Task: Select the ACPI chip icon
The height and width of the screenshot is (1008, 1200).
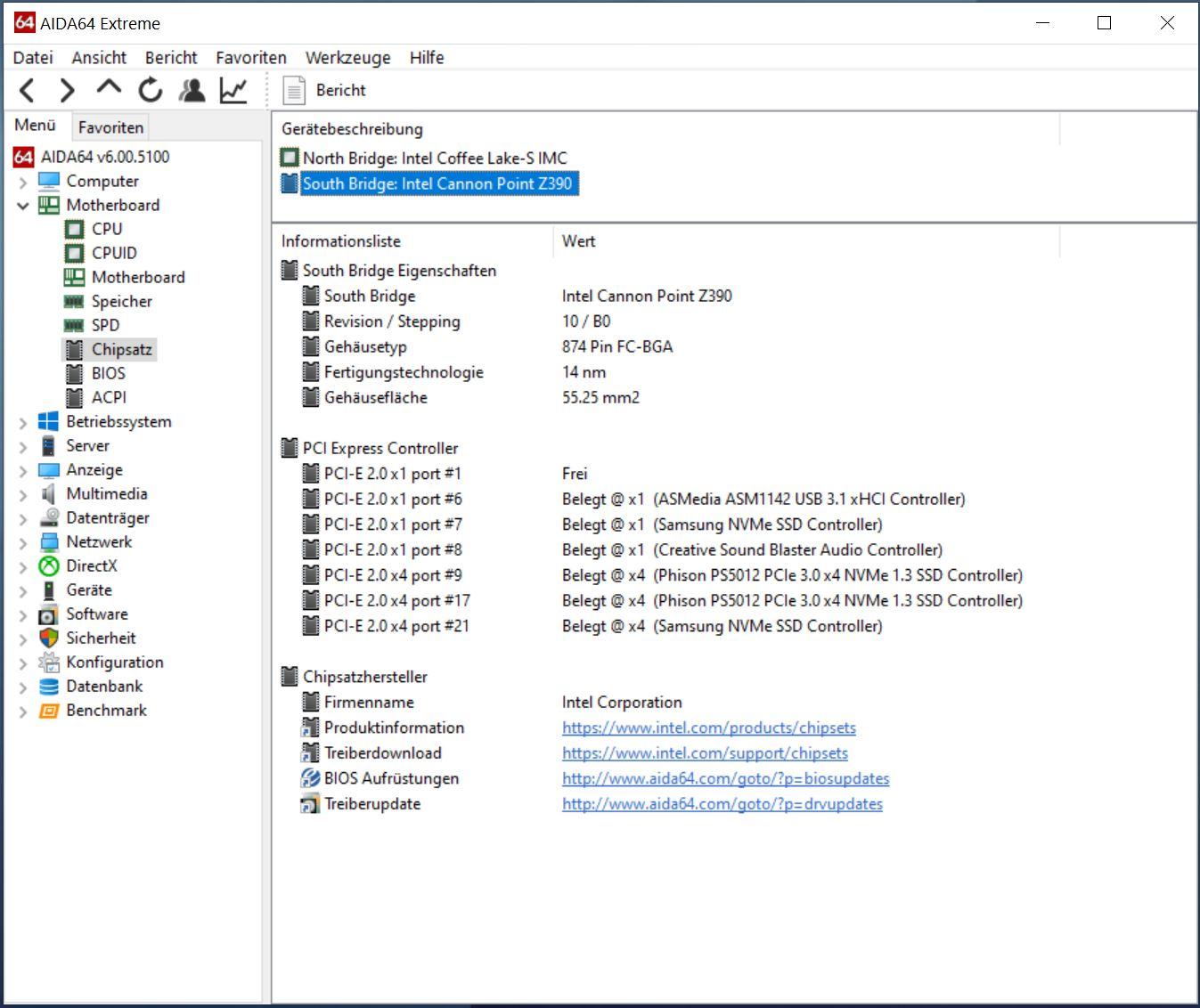Action: point(74,397)
